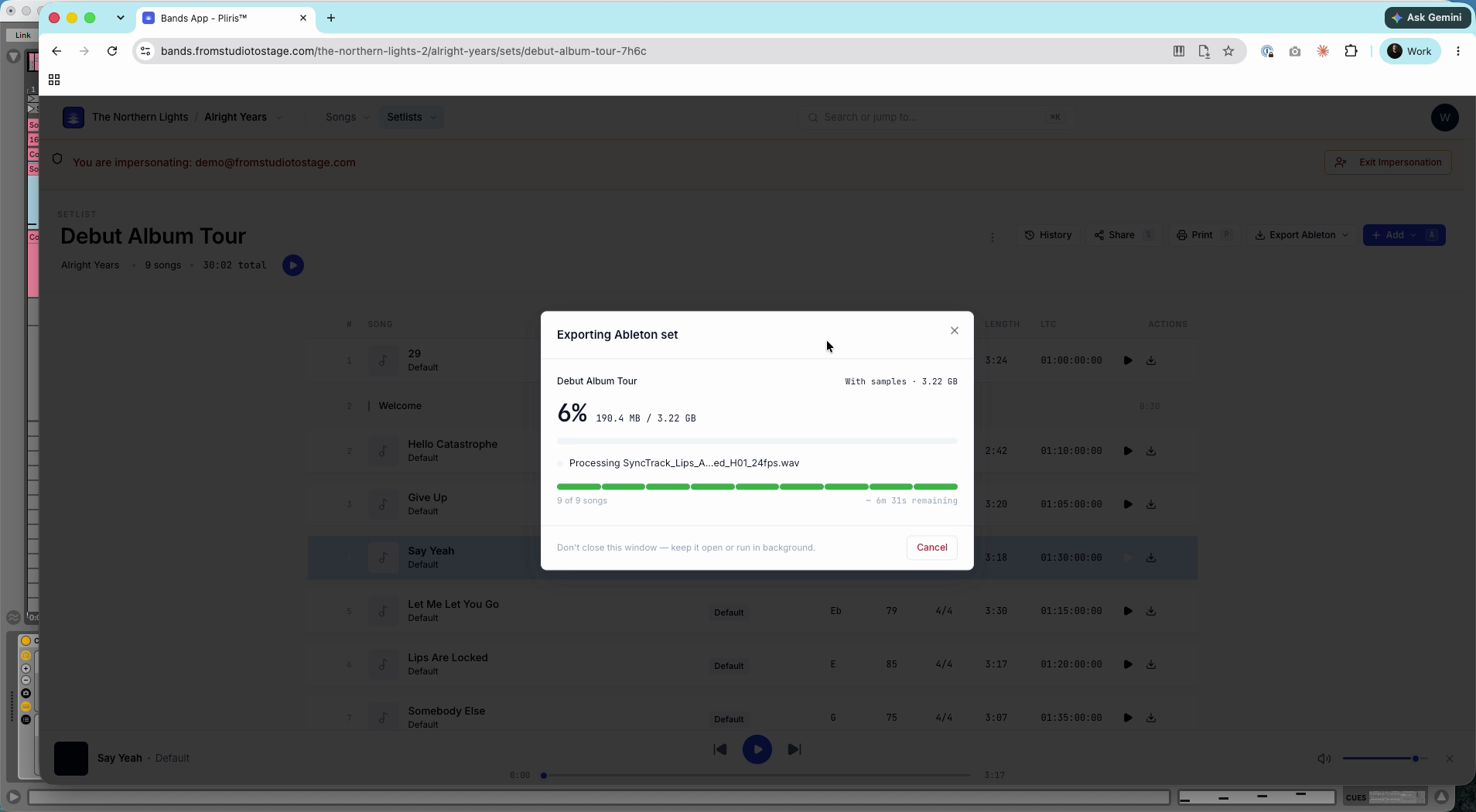This screenshot has width=1476, height=812.
Task: Play the whole setlist from header
Action: click(x=293, y=265)
